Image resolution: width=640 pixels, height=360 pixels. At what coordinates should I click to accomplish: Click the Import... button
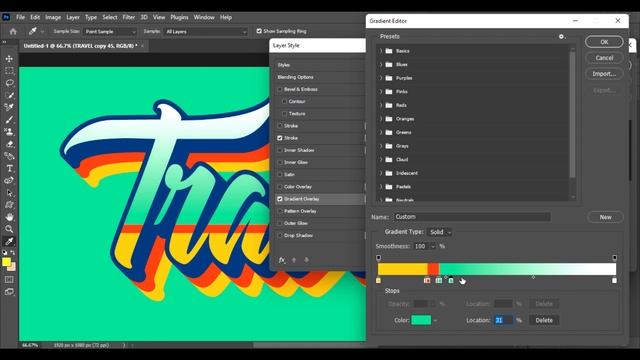[604, 74]
